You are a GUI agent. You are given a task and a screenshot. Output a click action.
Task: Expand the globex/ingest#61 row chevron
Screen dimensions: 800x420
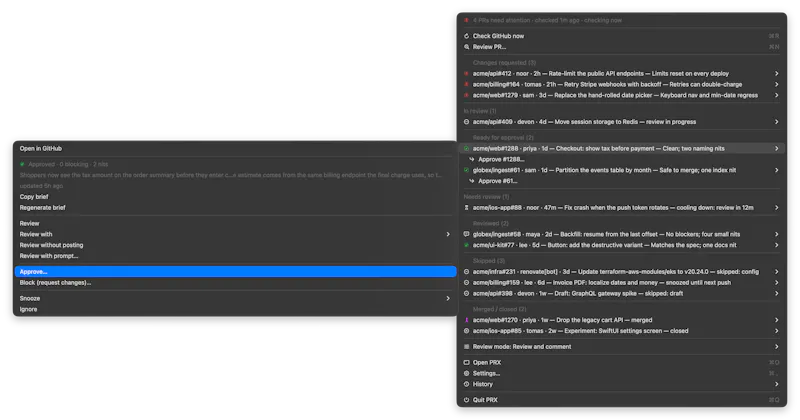(777, 170)
